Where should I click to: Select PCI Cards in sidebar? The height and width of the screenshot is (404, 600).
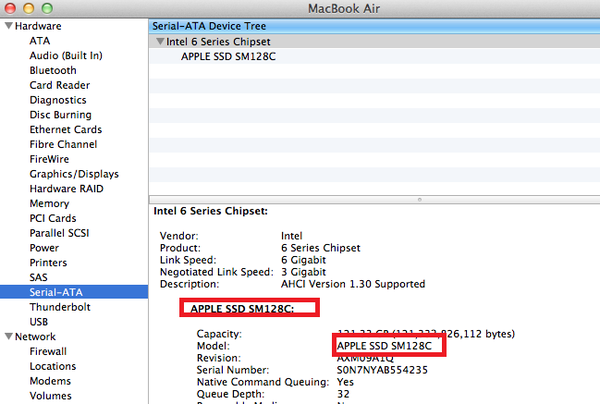tap(53, 218)
